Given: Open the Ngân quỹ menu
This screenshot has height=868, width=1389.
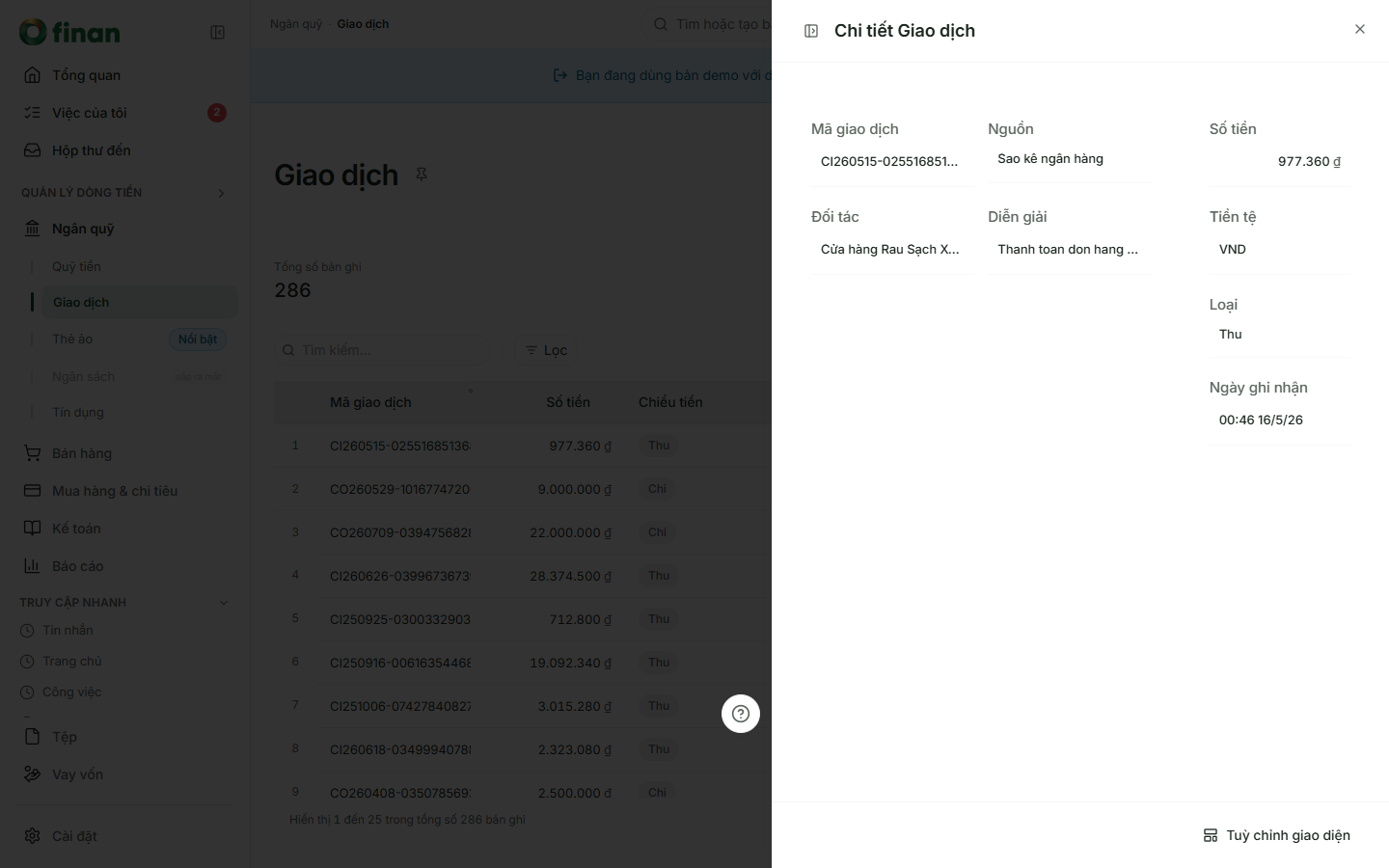Looking at the screenshot, I should (125, 229).
